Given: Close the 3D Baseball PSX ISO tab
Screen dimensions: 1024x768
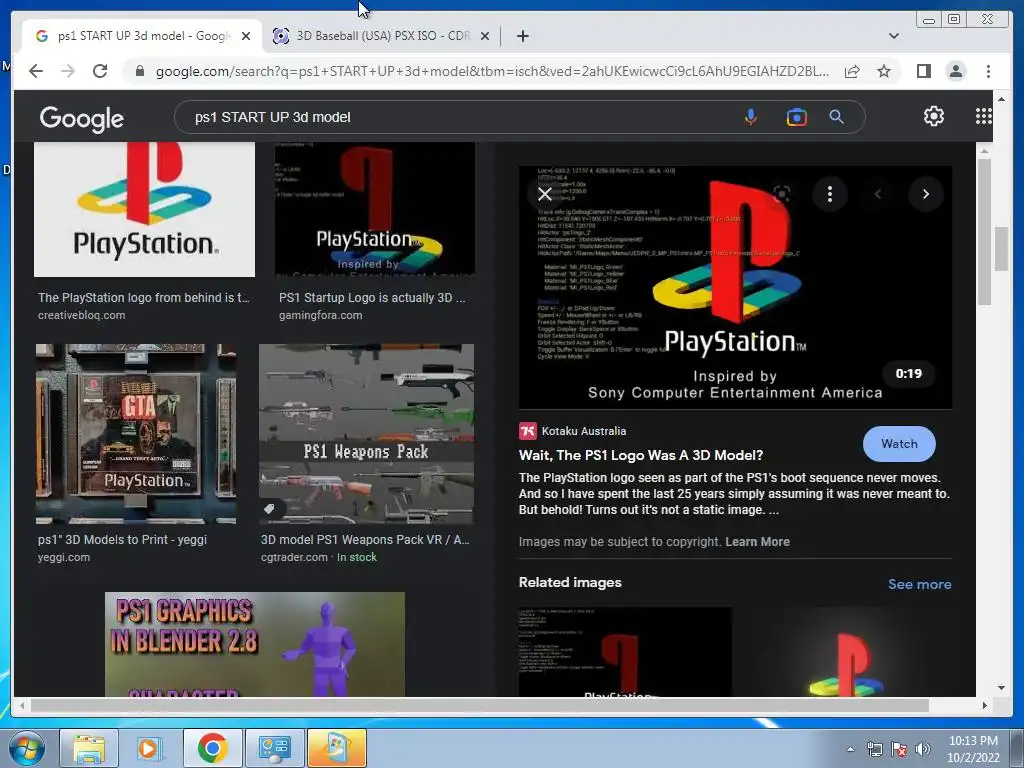Looking at the screenshot, I should [x=485, y=36].
